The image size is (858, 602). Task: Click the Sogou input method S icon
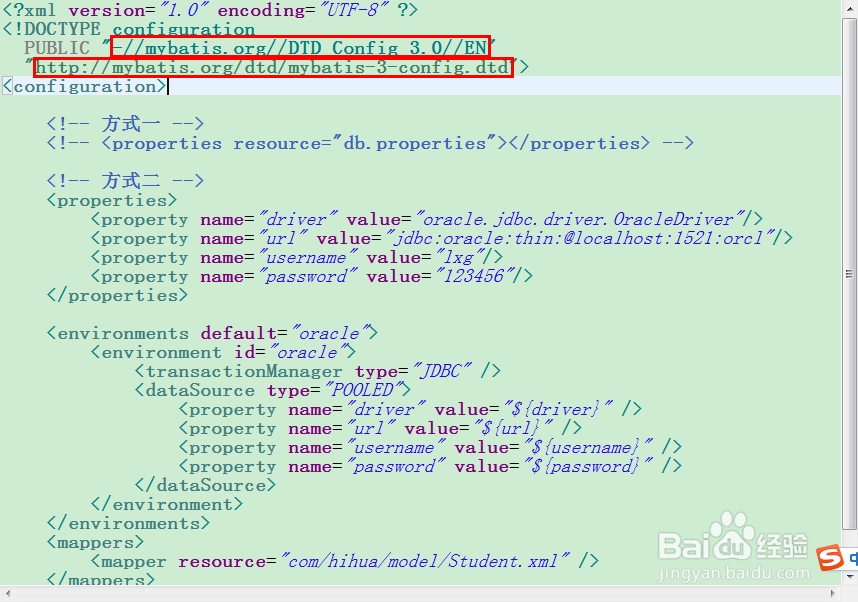click(x=830, y=558)
